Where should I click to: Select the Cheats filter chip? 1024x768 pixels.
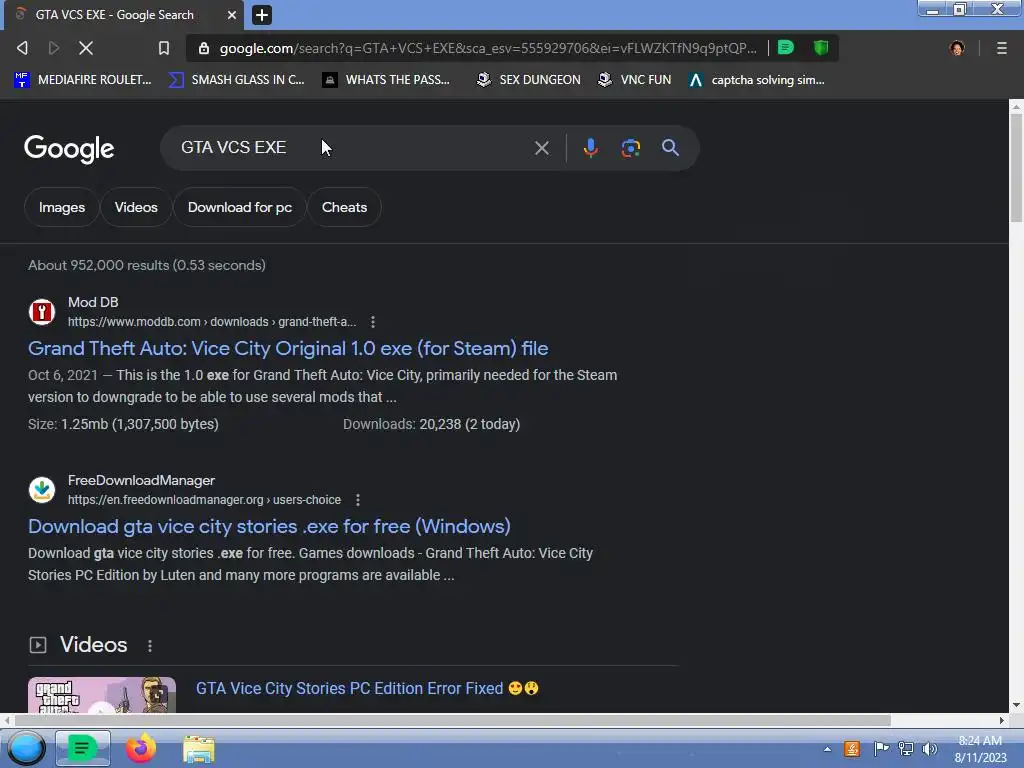tap(344, 207)
